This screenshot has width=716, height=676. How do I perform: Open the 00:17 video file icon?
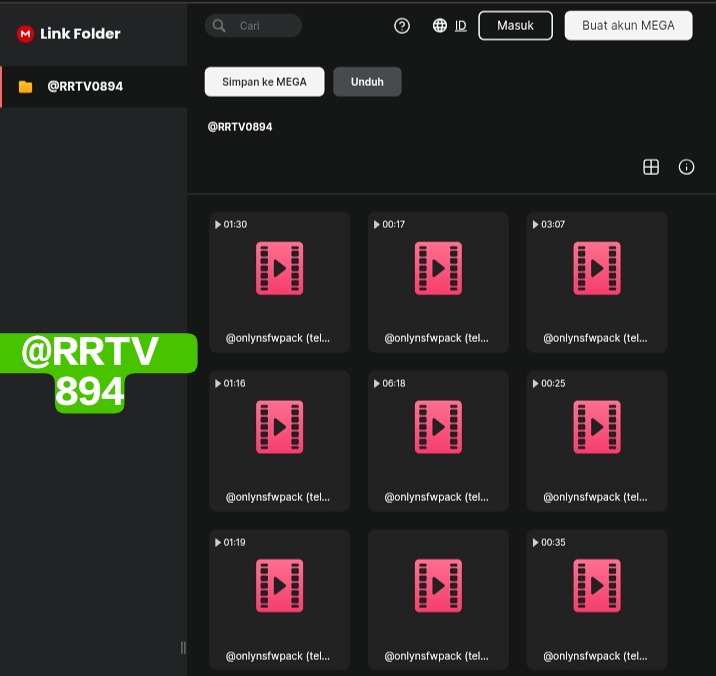click(438, 268)
